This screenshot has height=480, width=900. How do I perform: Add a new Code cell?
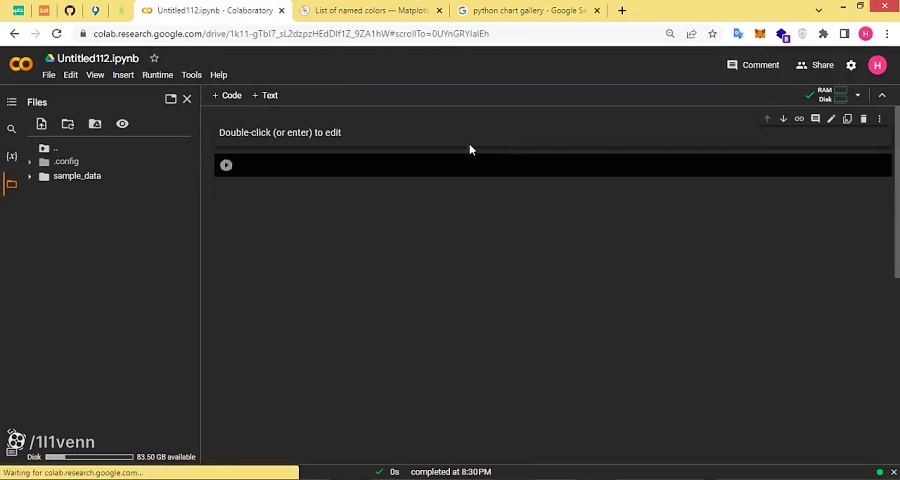[227, 95]
